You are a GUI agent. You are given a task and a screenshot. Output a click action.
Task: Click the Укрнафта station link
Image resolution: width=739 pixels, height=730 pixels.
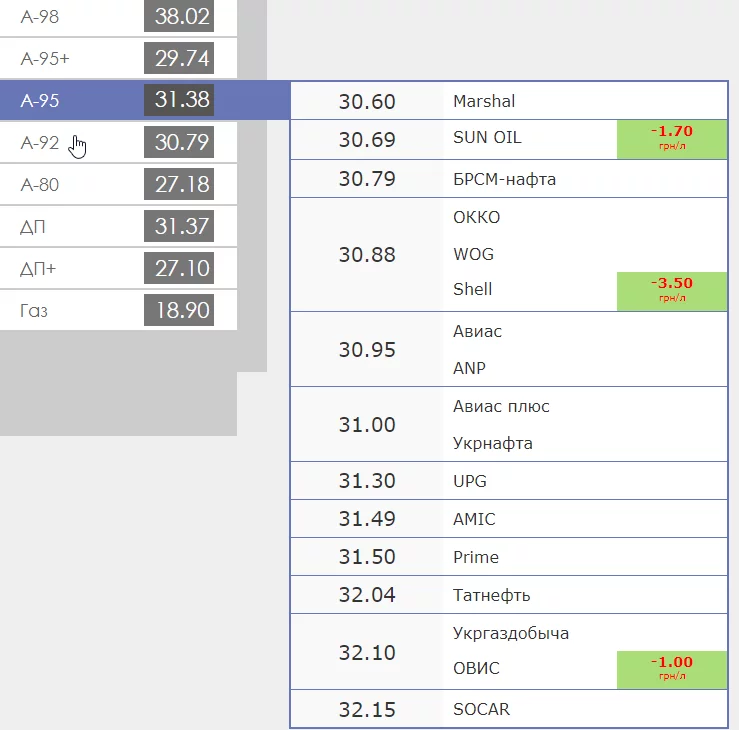[493, 443]
